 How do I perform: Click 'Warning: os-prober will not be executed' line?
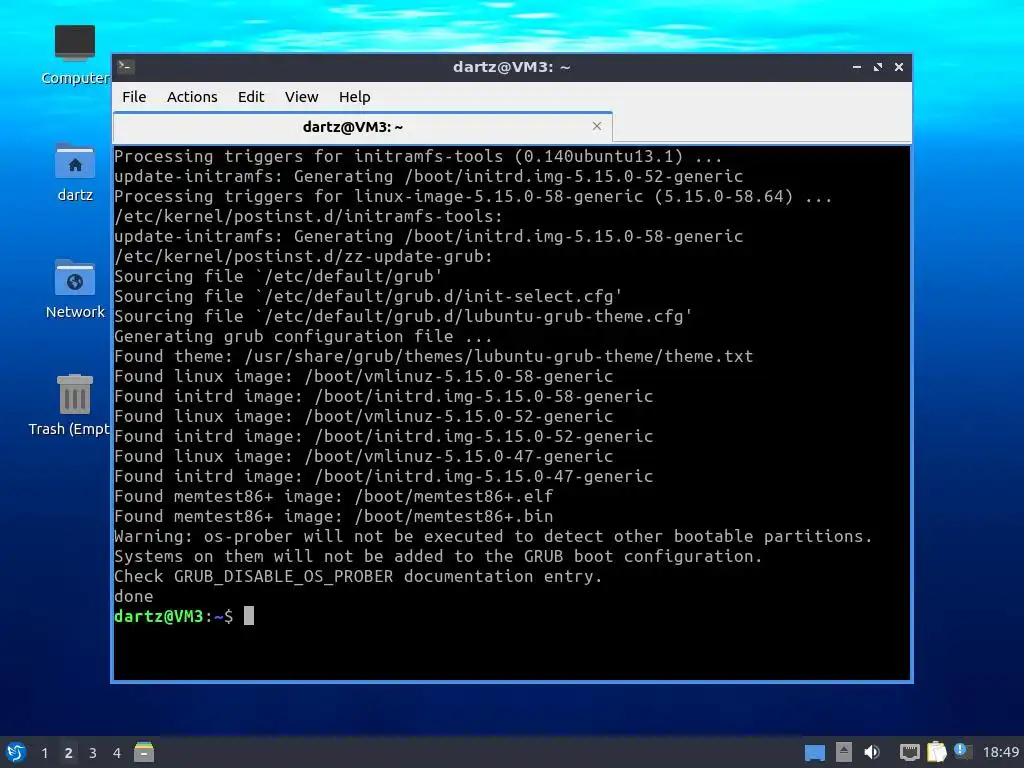(x=493, y=536)
